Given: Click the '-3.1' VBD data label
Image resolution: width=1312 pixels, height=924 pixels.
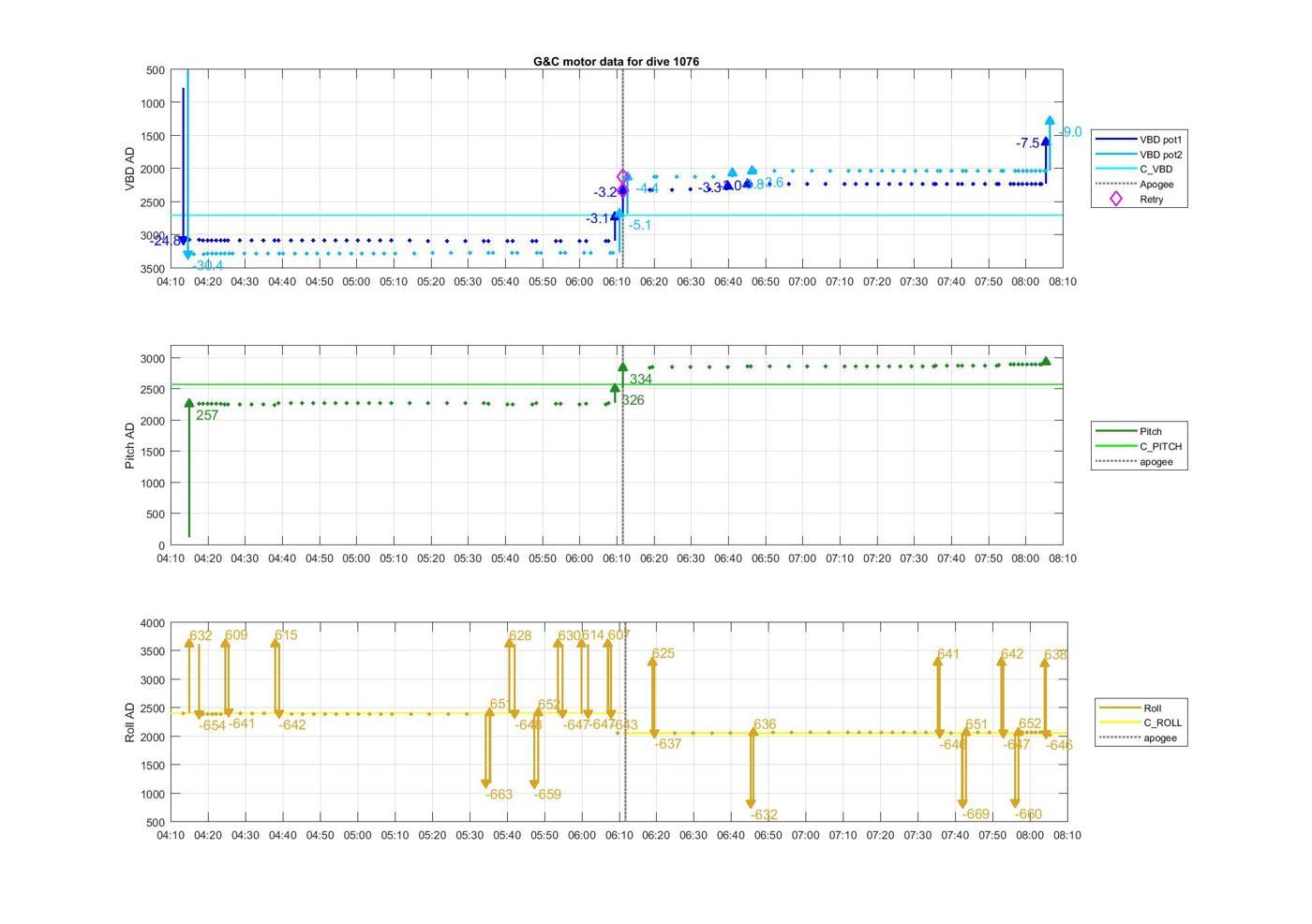Looking at the screenshot, I should (x=599, y=218).
